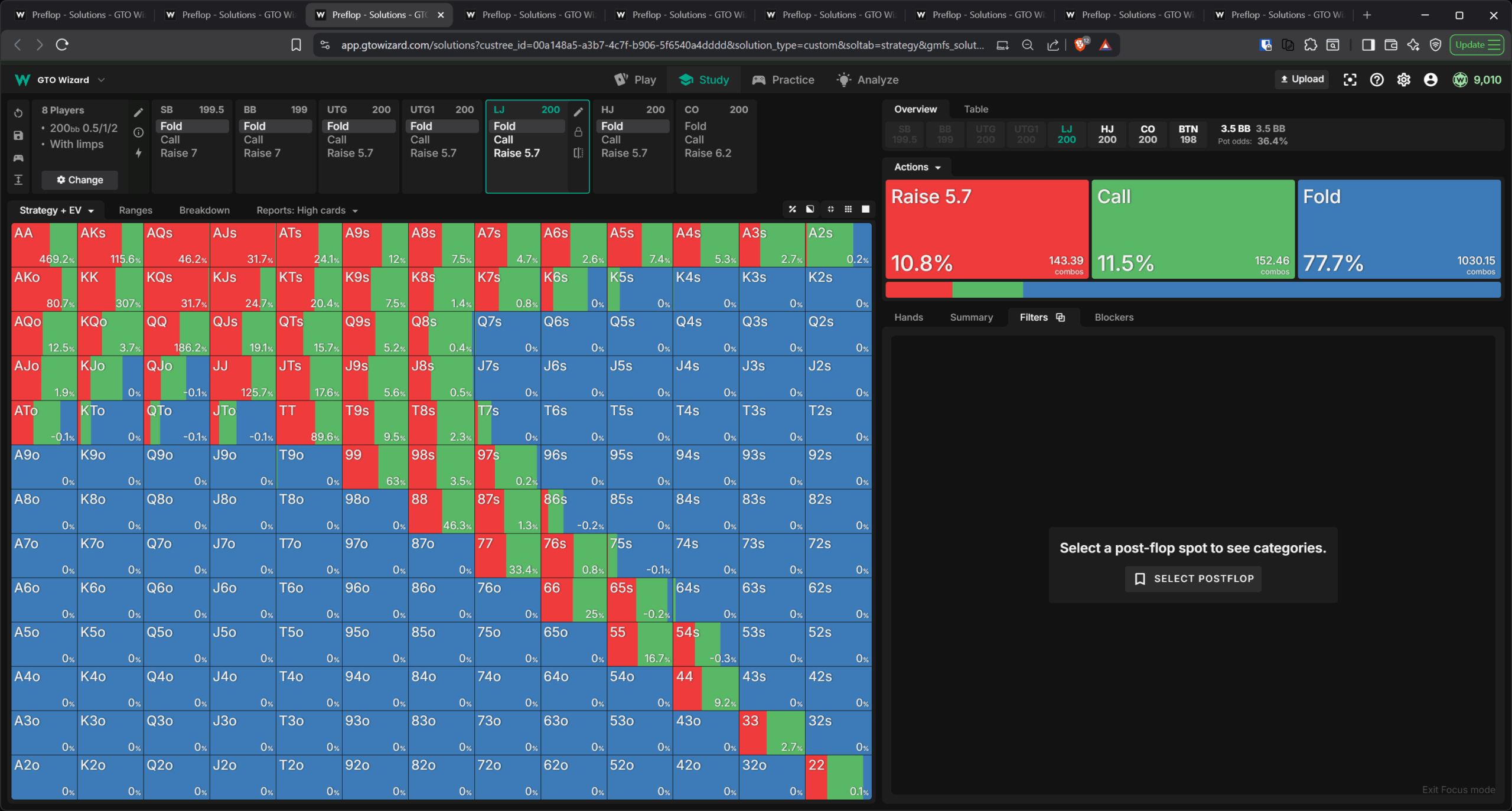Click the reset/undo arrow in left sidebar
The width and height of the screenshot is (1512, 811).
click(x=18, y=113)
